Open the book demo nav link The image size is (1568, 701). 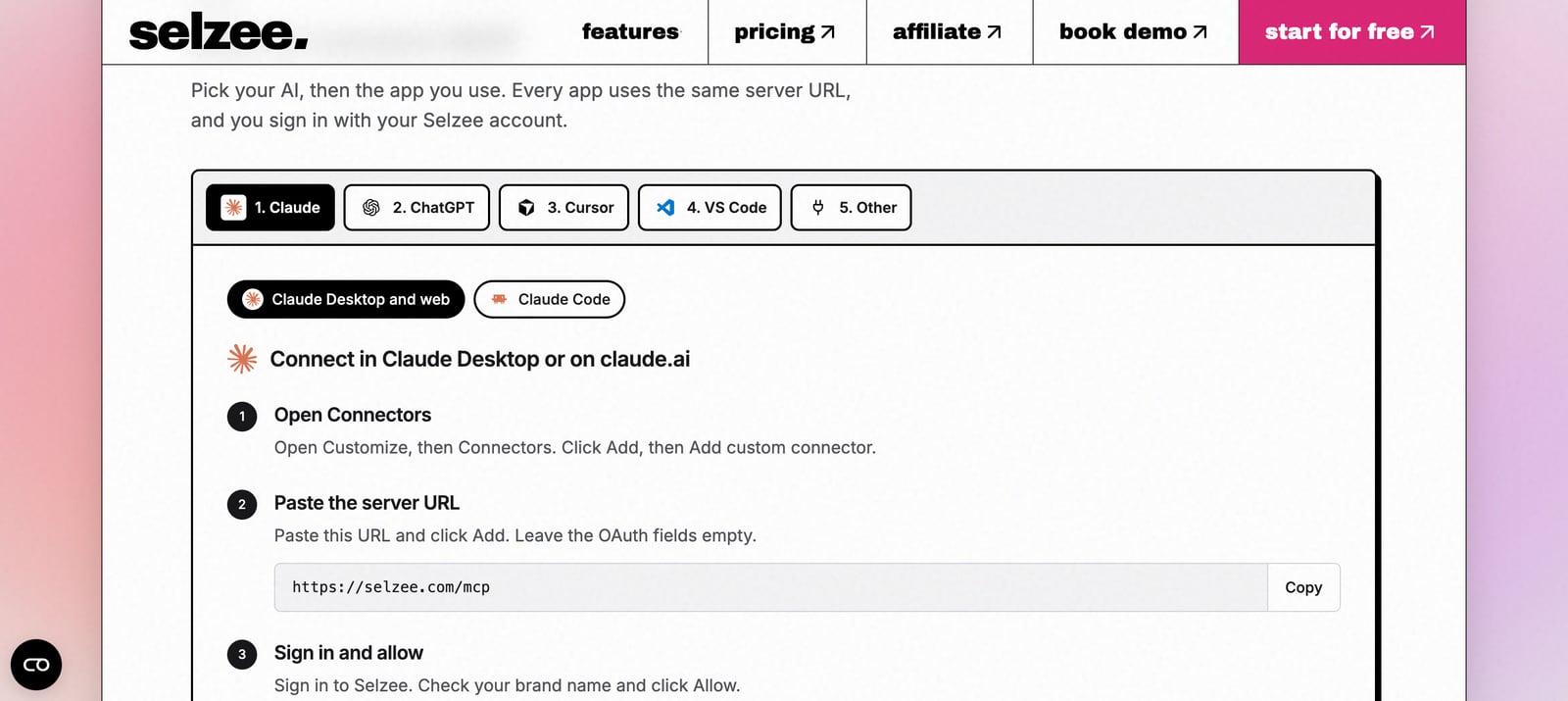pos(1133,31)
